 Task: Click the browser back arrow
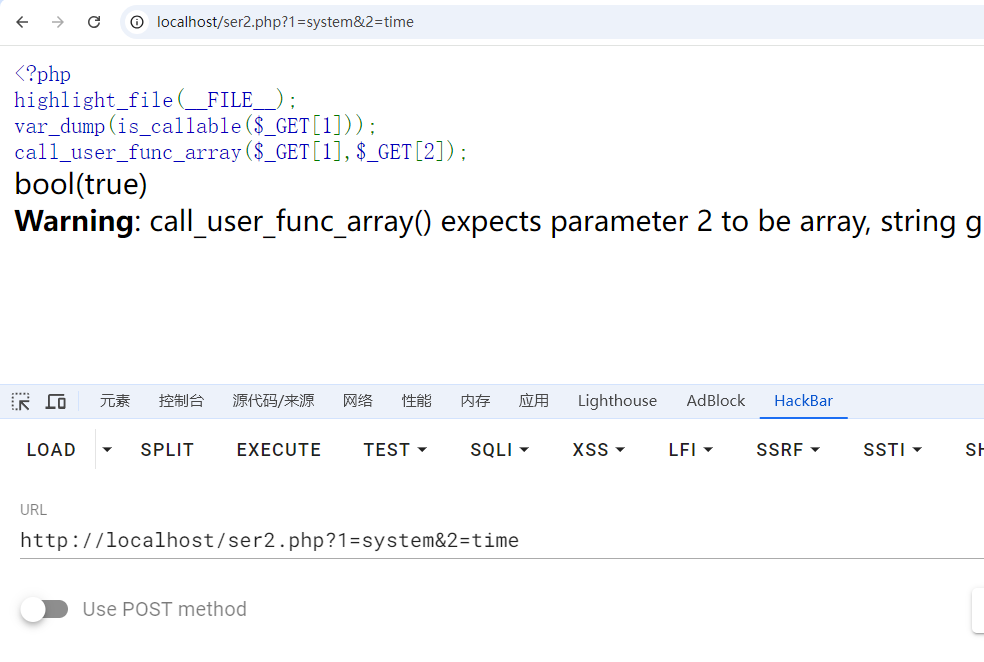point(22,22)
